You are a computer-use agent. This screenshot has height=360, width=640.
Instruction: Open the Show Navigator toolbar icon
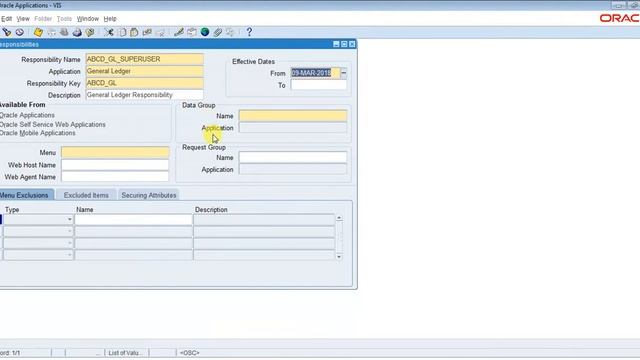[19, 32]
